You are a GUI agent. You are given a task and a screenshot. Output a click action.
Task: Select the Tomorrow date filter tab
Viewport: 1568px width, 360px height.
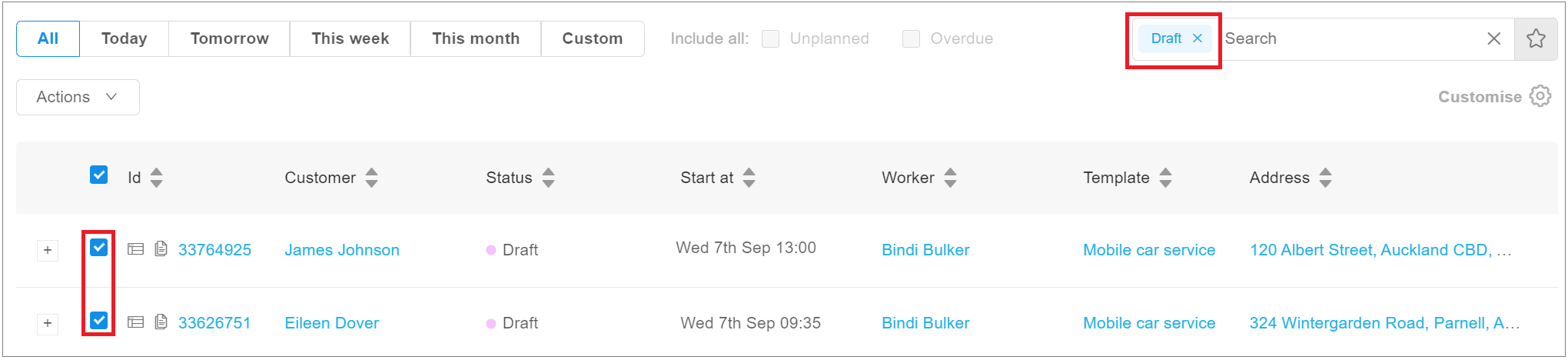pyautogui.click(x=229, y=38)
